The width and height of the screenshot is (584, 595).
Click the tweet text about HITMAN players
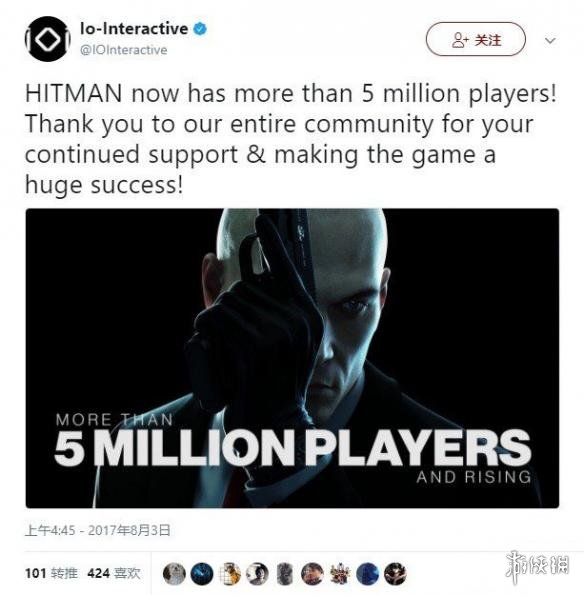[x=291, y=139]
